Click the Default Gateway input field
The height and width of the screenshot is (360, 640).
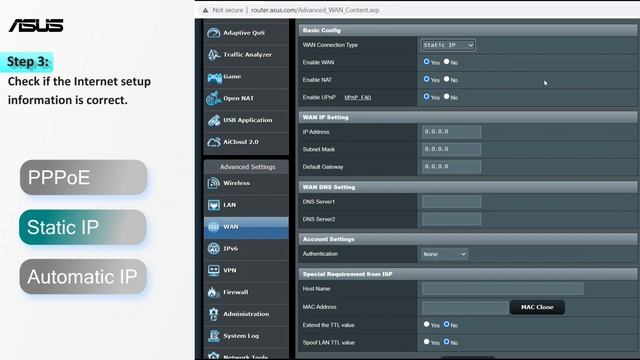(451, 167)
